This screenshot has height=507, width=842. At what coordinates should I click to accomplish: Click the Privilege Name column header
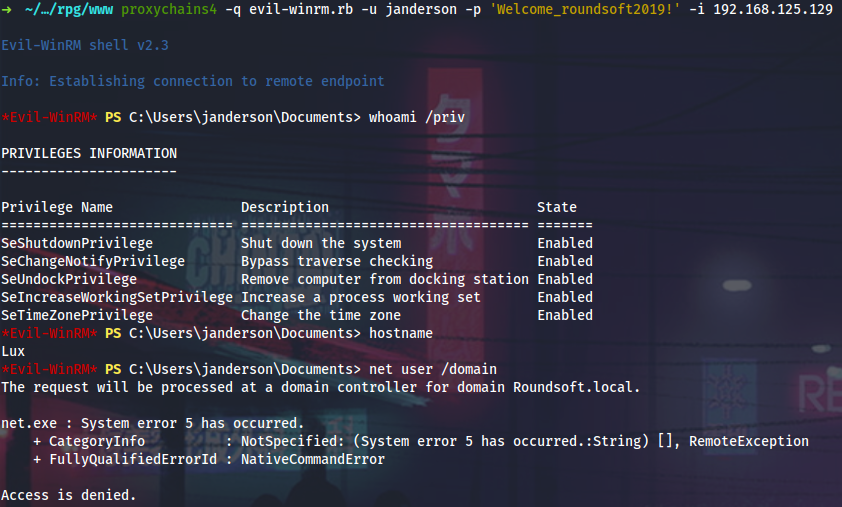pyautogui.click(x=57, y=208)
